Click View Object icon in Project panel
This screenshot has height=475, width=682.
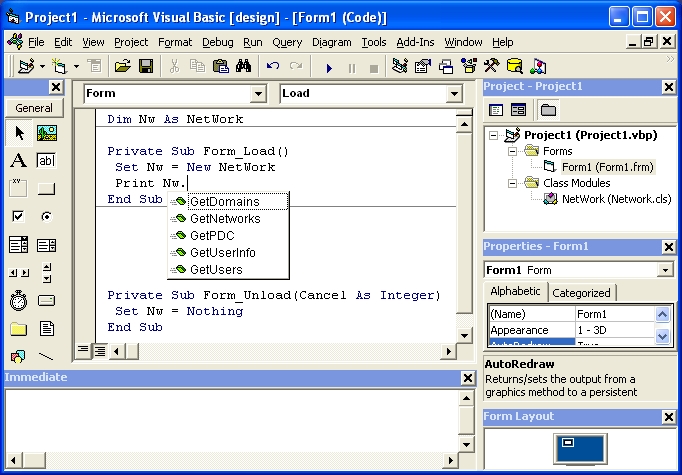coord(518,110)
